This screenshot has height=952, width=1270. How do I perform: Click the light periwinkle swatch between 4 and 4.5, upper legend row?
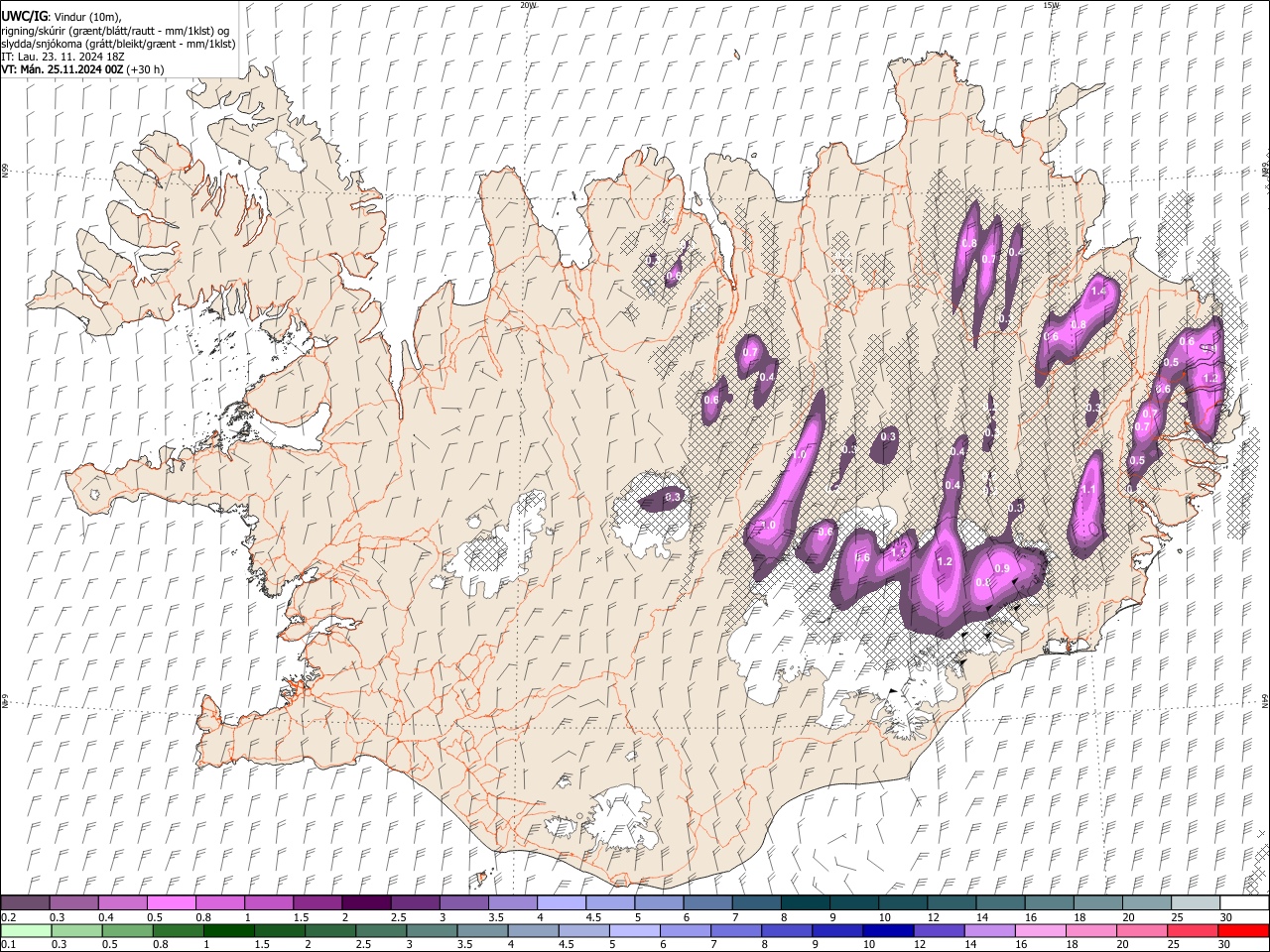tap(561, 903)
